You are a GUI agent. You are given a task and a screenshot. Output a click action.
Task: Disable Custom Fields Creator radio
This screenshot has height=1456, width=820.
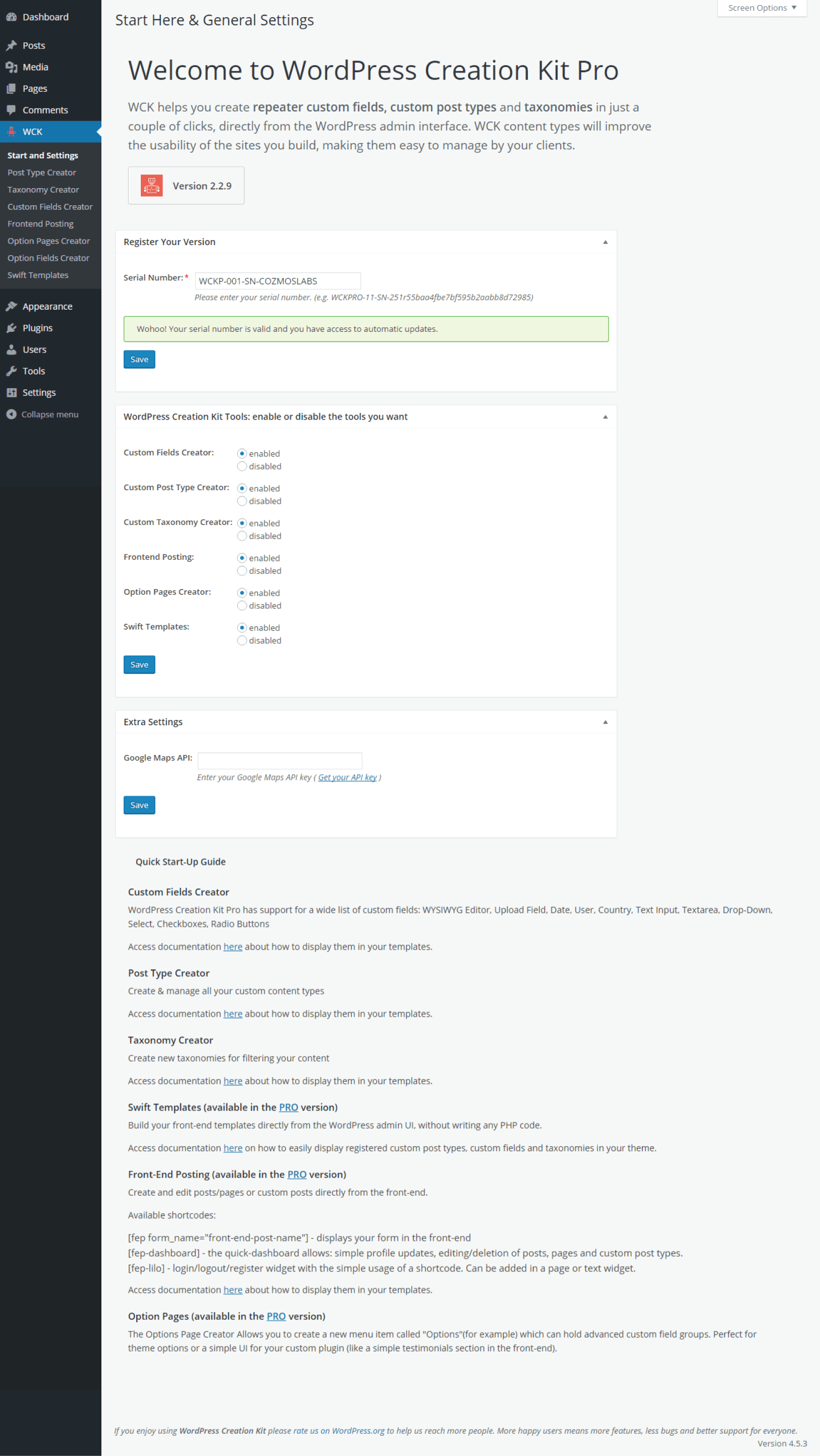click(x=242, y=467)
